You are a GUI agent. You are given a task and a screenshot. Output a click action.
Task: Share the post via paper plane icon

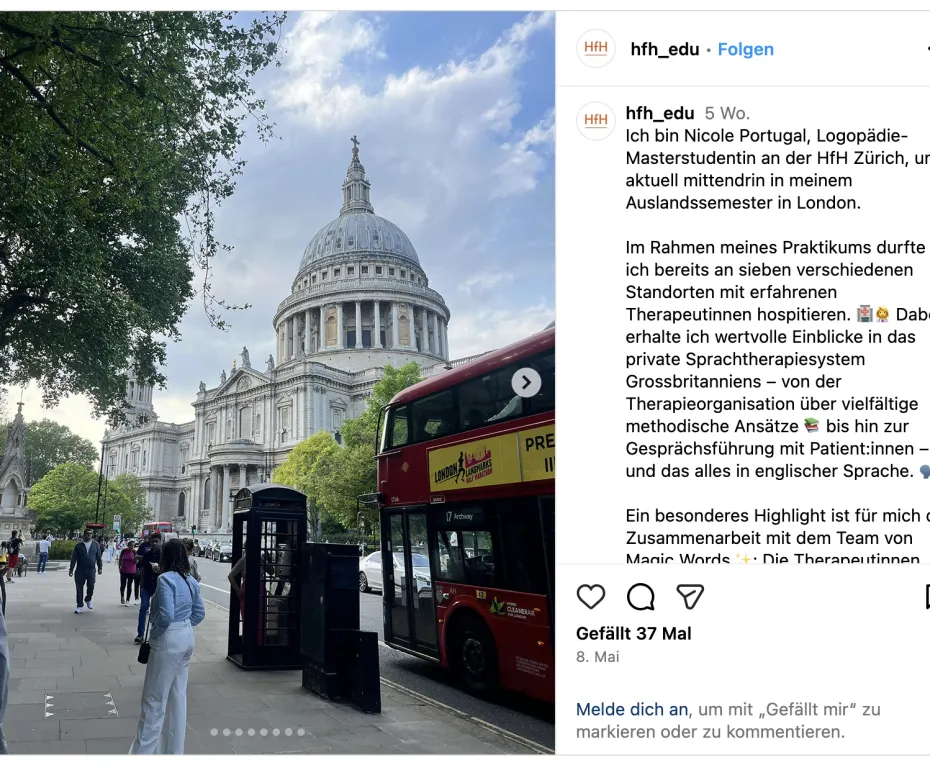coord(690,596)
